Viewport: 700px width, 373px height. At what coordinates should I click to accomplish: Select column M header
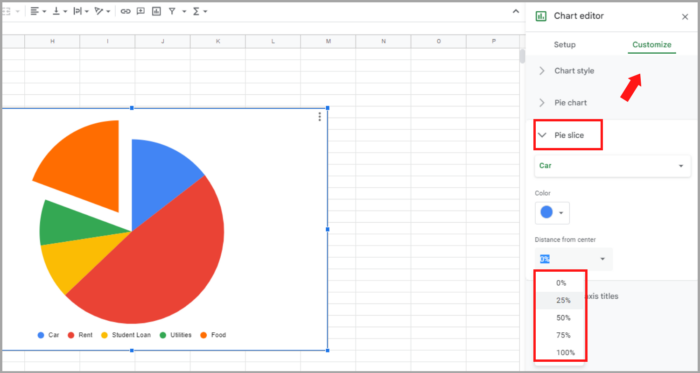point(328,41)
